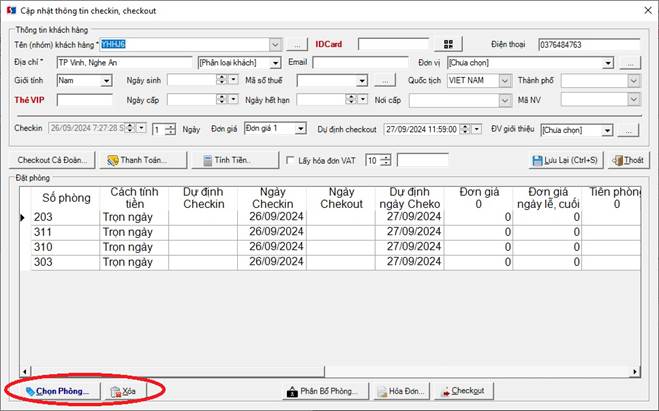Click the number of days stepper
Viewport: 659px width, 411px height.
tap(170, 129)
